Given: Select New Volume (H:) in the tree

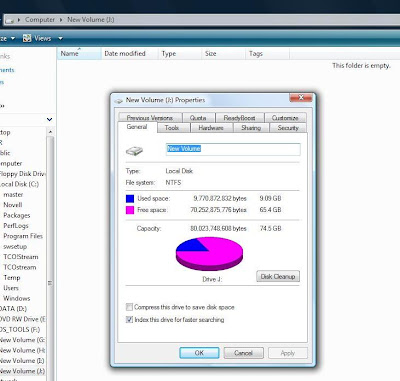Looking at the screenshot, I should [23, 350].
